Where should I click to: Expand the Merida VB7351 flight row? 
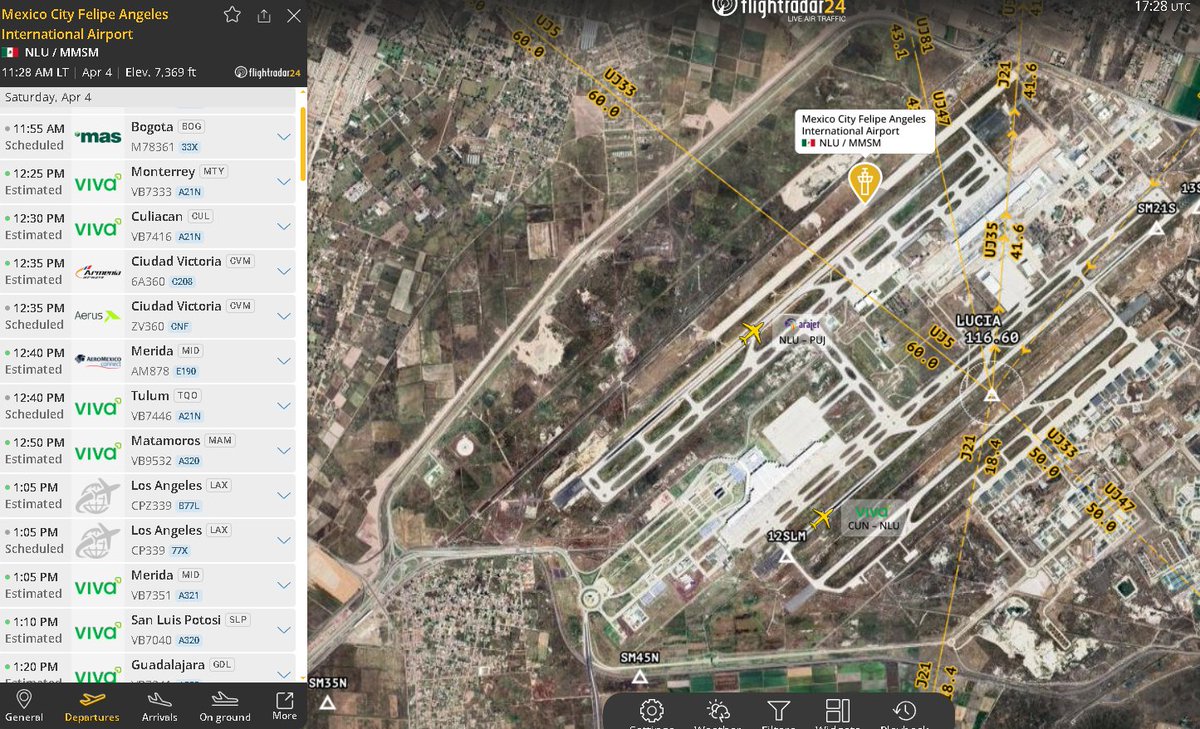283,586
